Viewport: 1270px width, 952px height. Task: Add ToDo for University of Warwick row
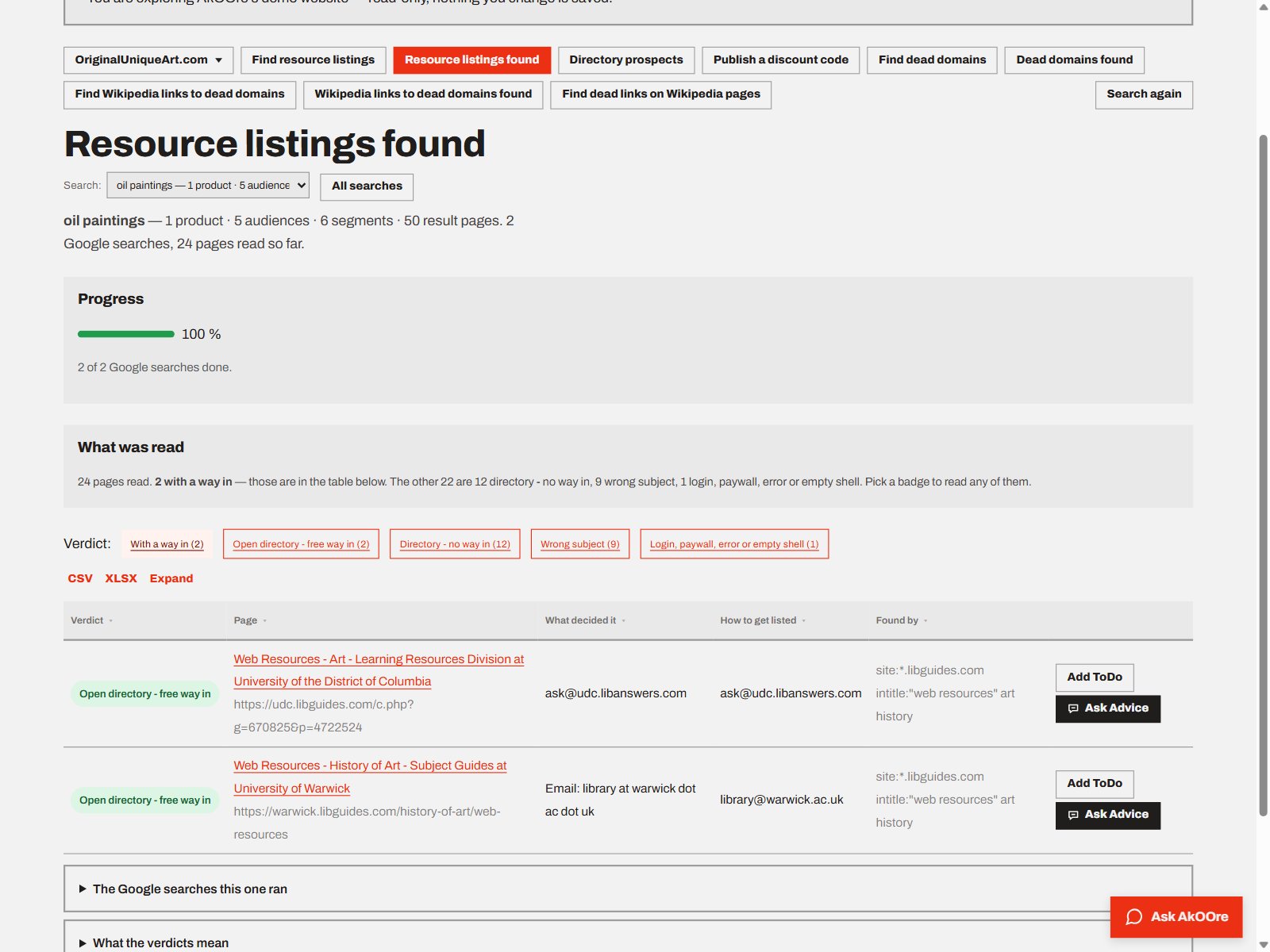click(1095, 784)
